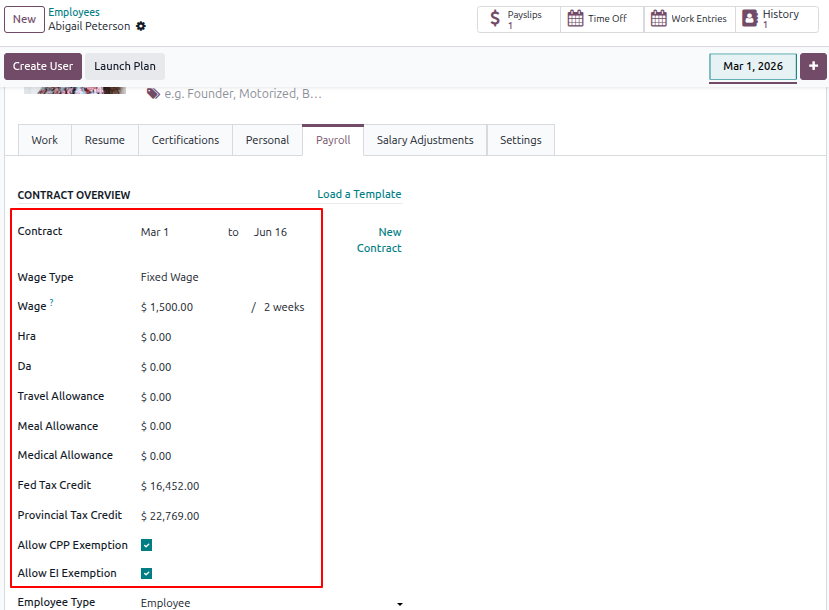Open the Time Off stat button
Image resolution: width=829 pixels, height=610 pixels.
pyautogui.click(x=602, y=19)
